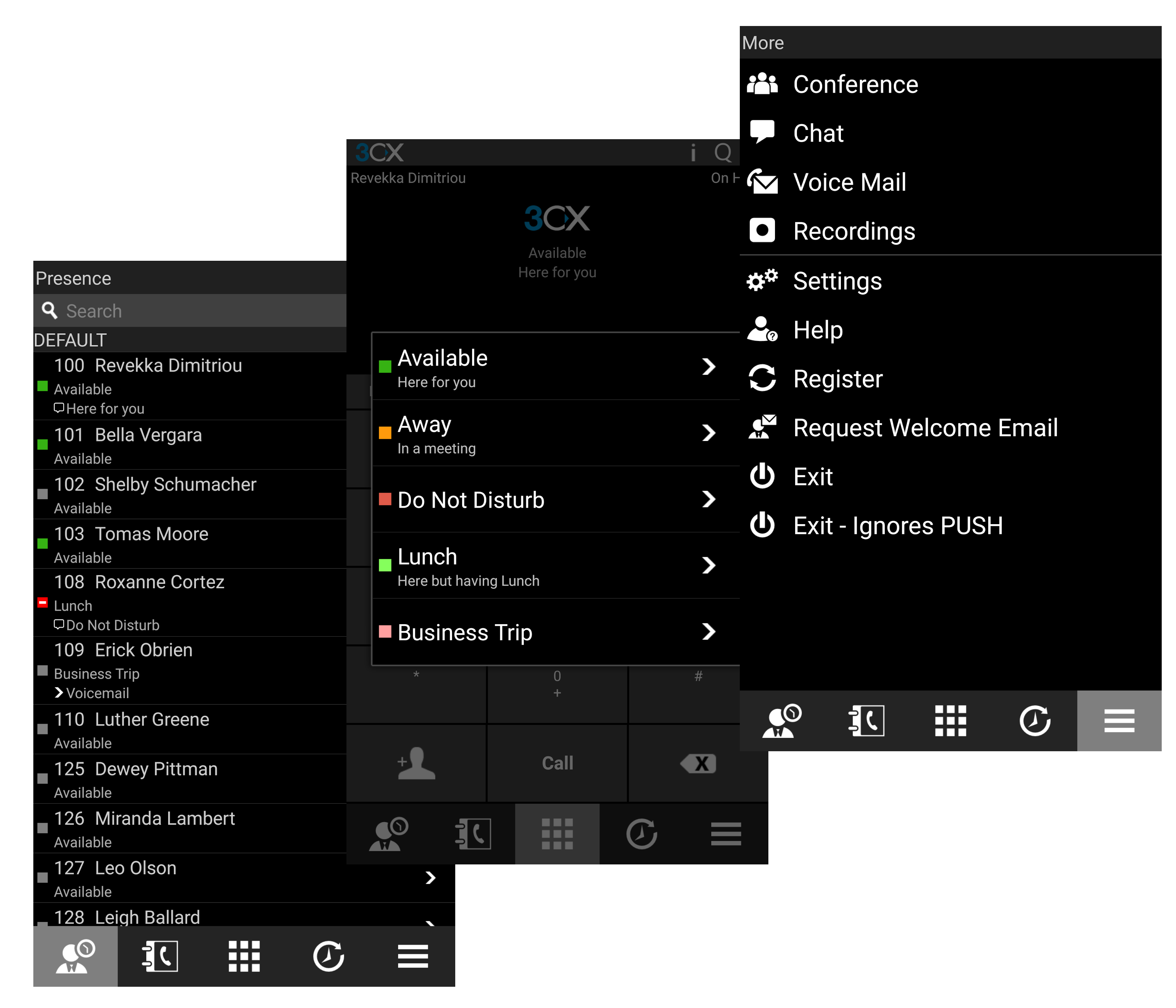
Task: Click the Request Welcome Email icon
Action: click(x=762, y=426)
